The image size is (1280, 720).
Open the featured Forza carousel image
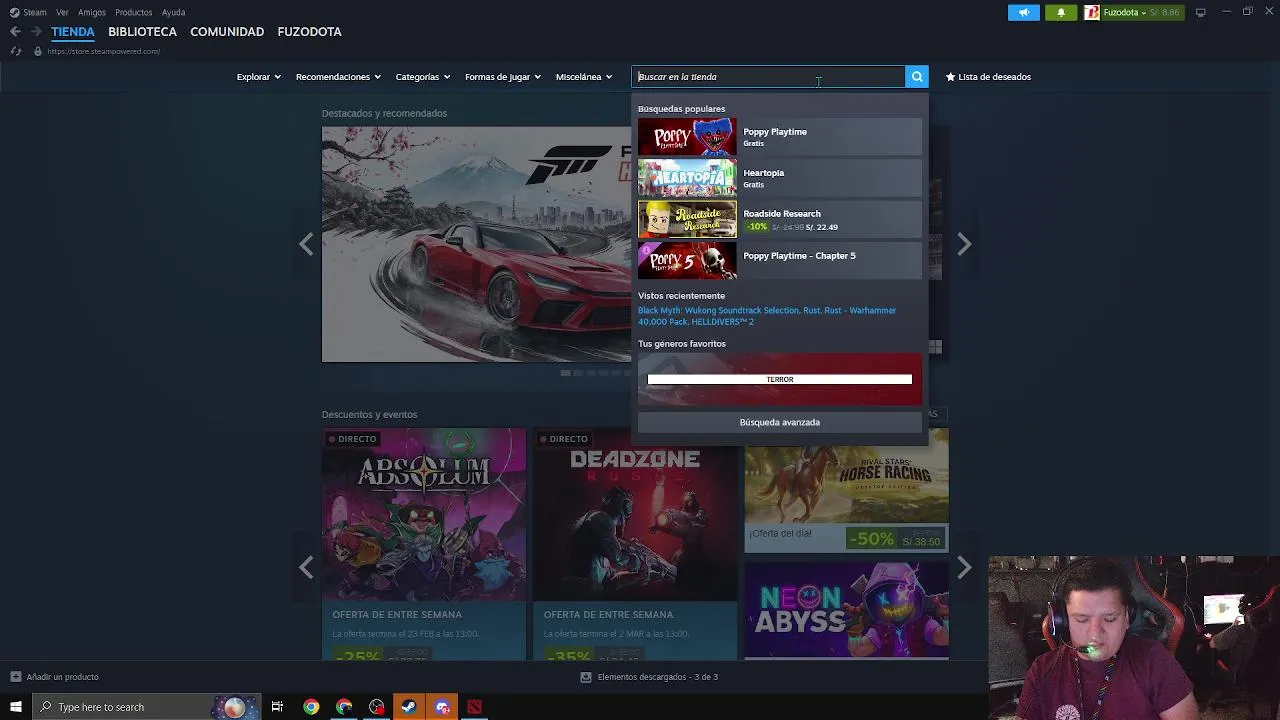pos(476,244)
